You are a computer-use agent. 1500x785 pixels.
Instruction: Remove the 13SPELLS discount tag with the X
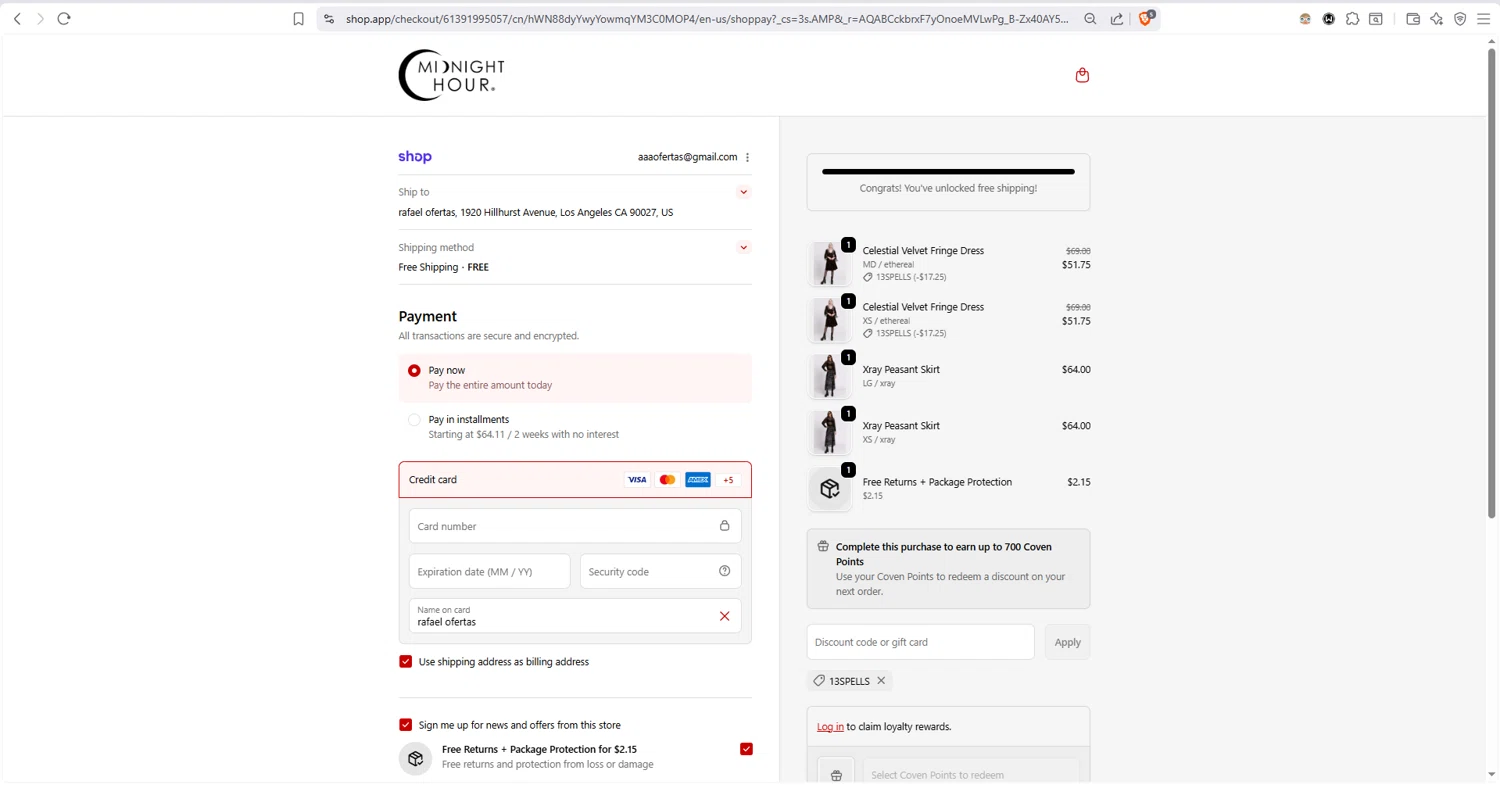[x=881, y=680]
